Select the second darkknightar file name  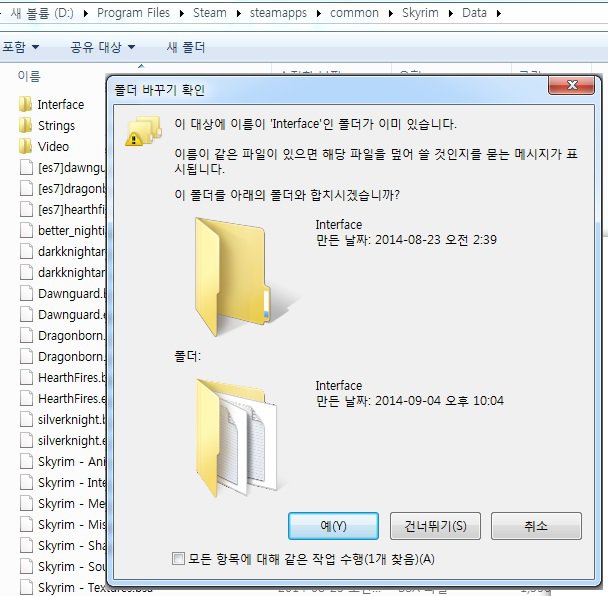point(72,273)
